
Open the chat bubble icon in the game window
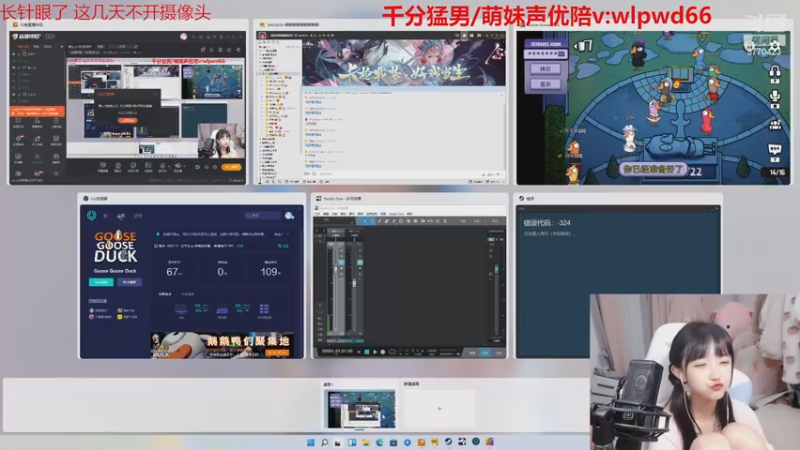[x=775, y=148]
